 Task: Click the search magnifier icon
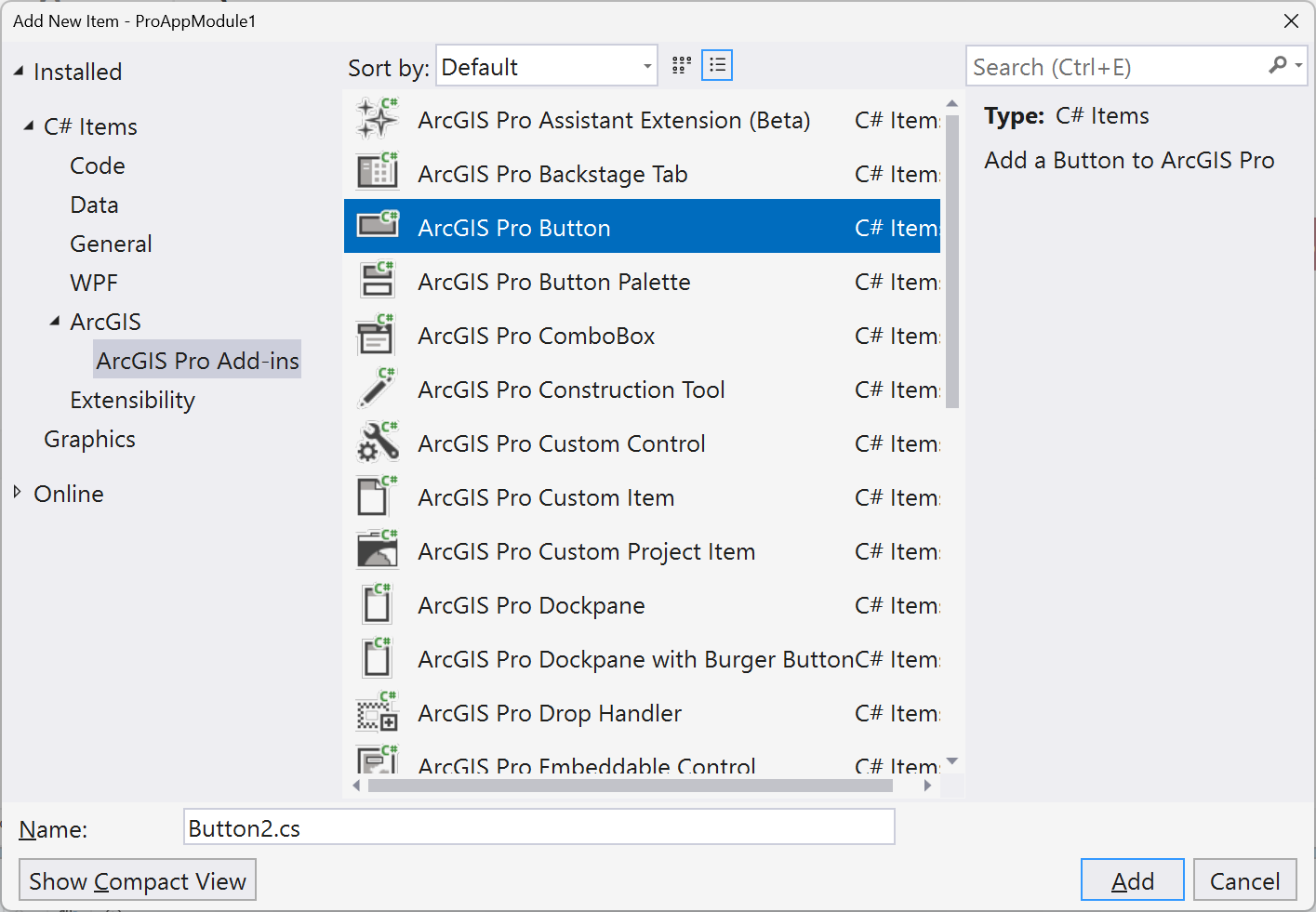pos(1278,65)
